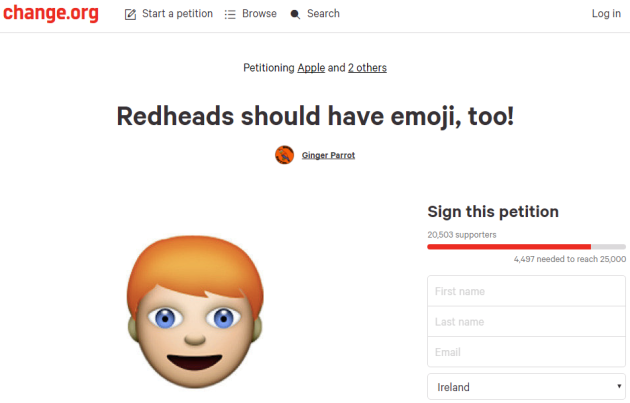Open the Apple petition target link
This screenshot has width=630, height=403.
pyautogui.click(x=311, y=68)
